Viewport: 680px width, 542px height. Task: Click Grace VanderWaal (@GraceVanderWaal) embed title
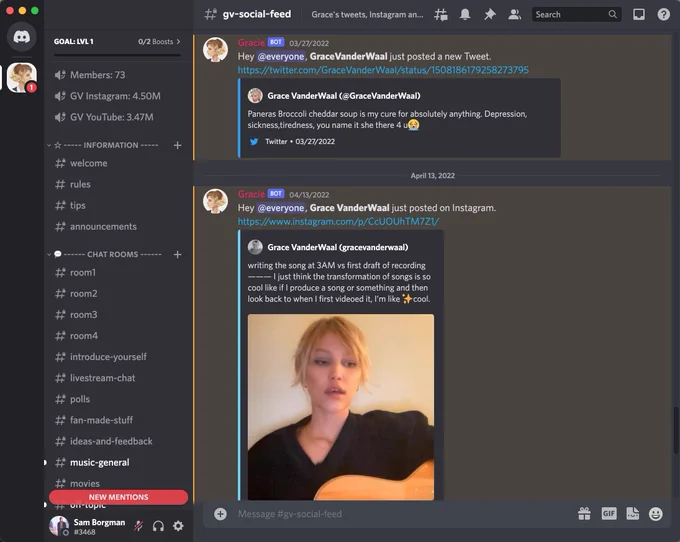click(x=343, y=96)
